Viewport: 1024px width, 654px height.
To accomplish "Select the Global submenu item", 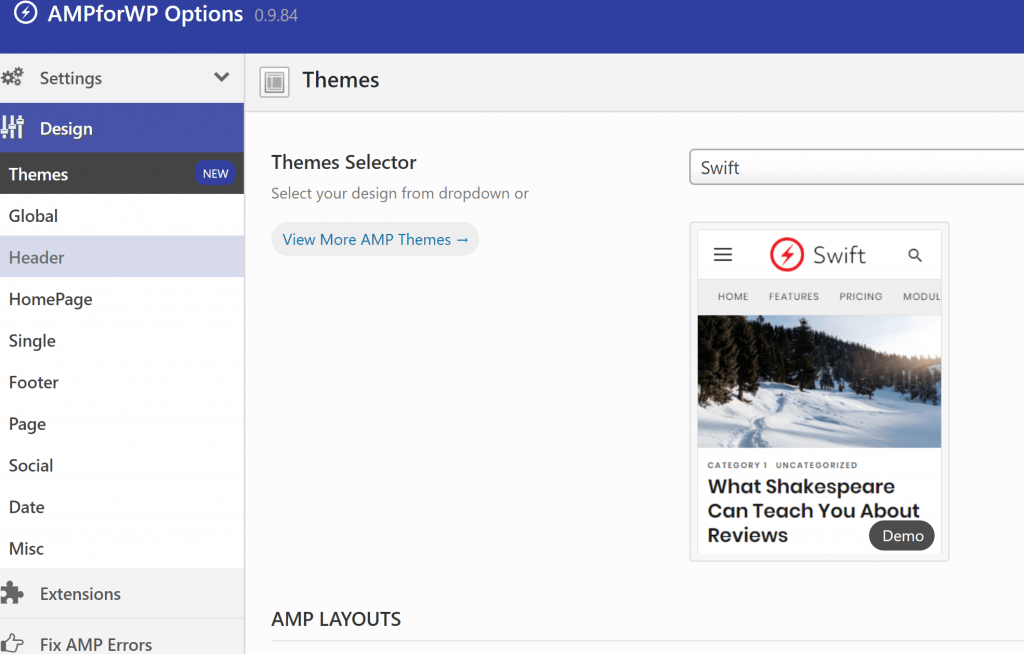I will tap(122, 216).
